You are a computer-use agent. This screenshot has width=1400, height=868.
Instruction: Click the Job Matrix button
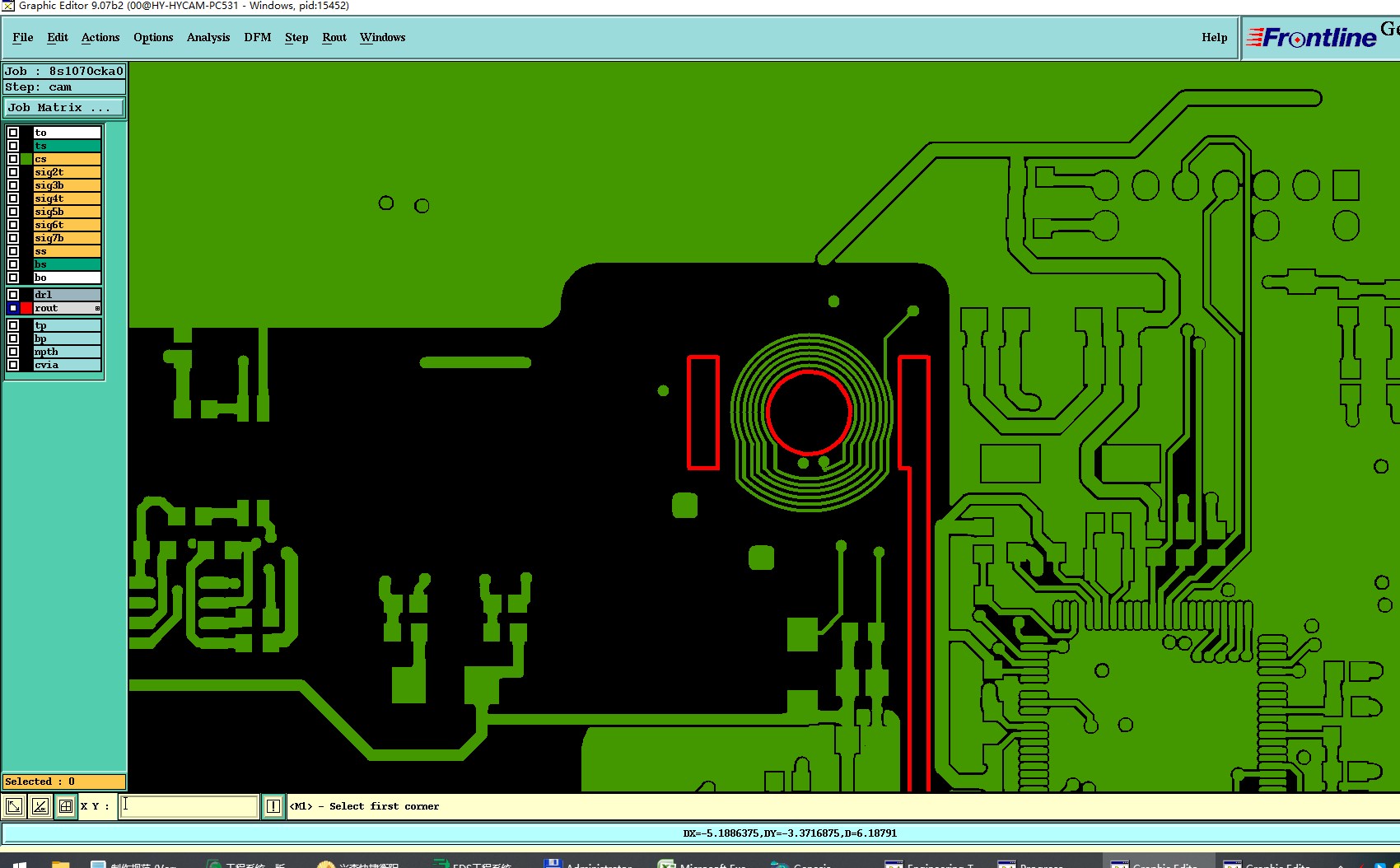64,108
